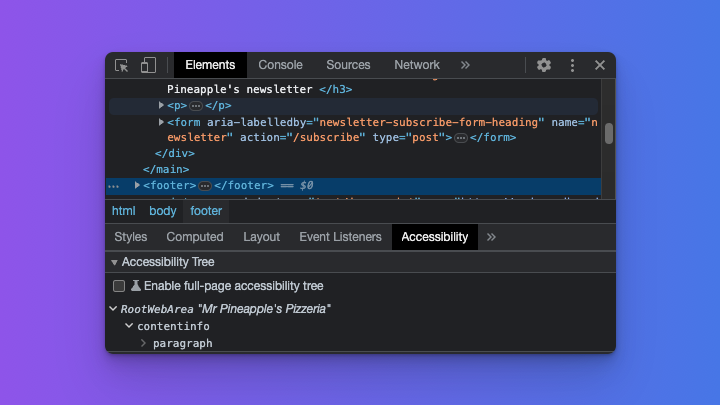
Task: Collapse the contentinfo tree node
Action: (x=128, y=326)
